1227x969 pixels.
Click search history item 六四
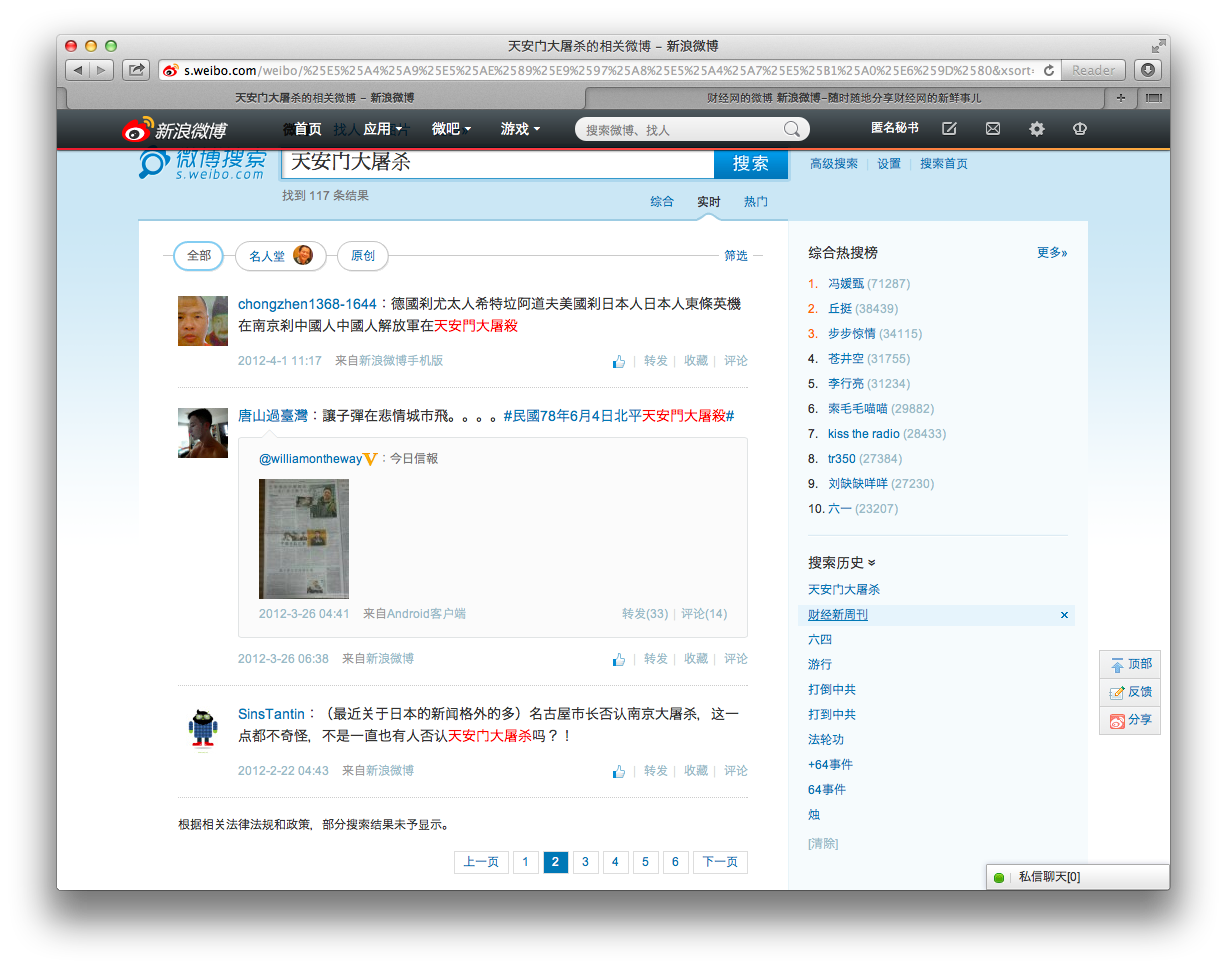click(820, 640)
